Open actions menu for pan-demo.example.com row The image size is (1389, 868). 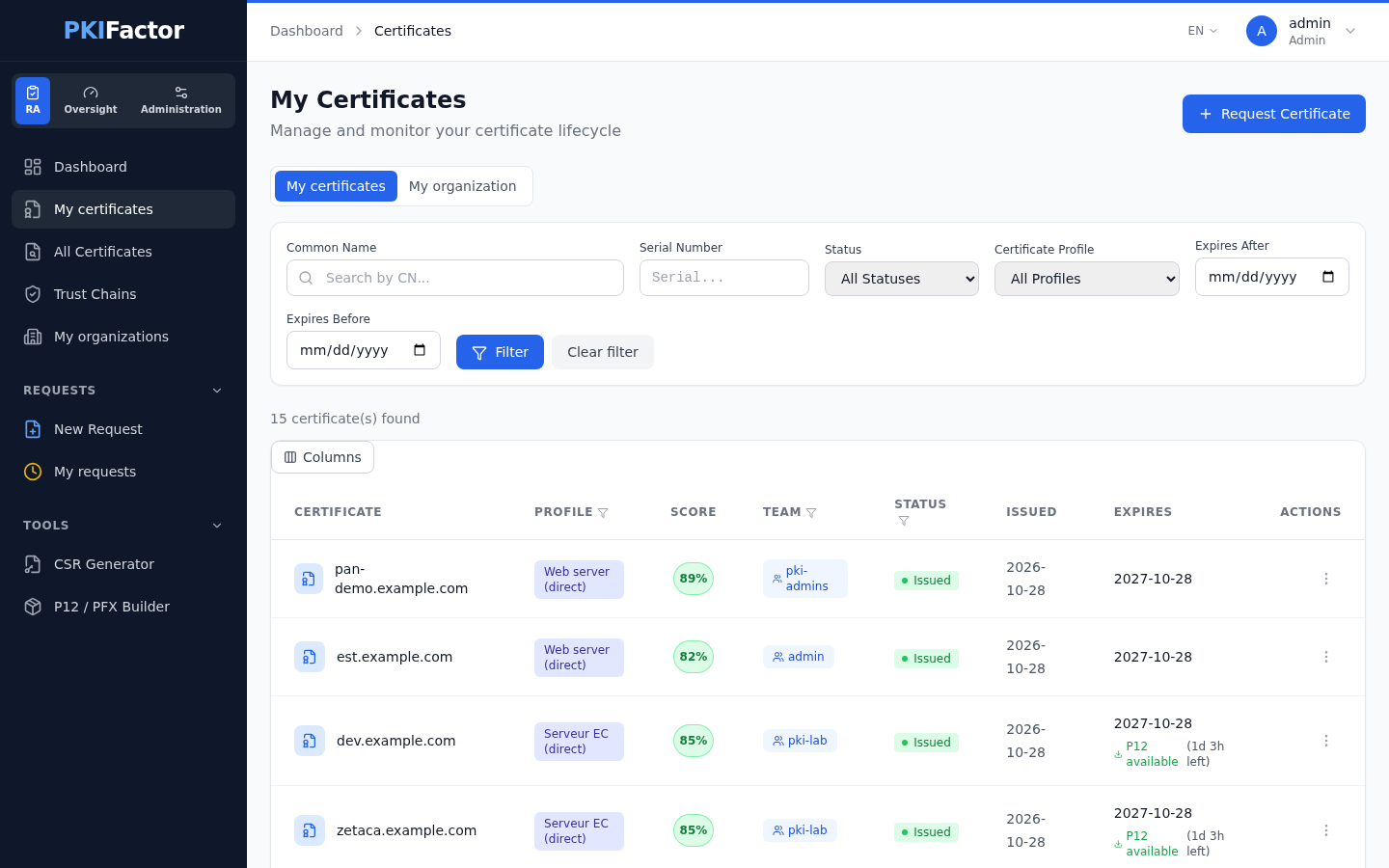(1326, 579)
